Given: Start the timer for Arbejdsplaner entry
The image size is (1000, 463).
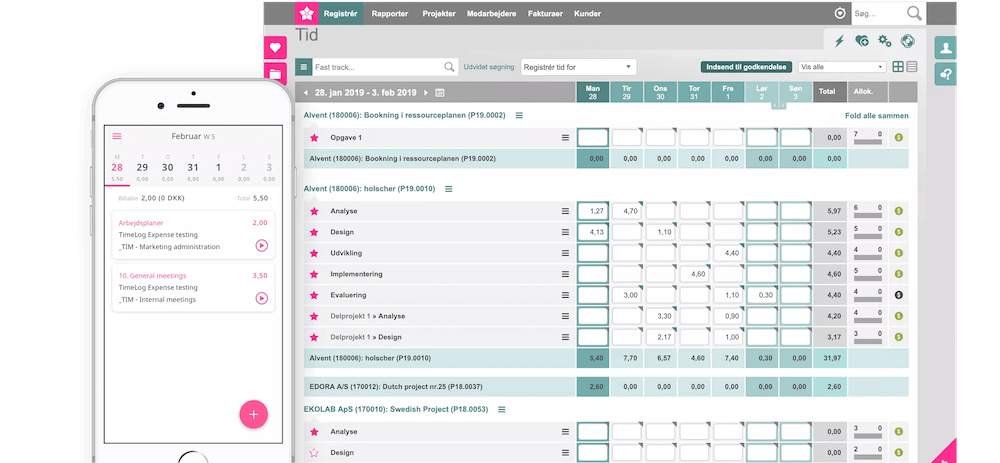Looking at the screenshot, I should tap(261, 245).
